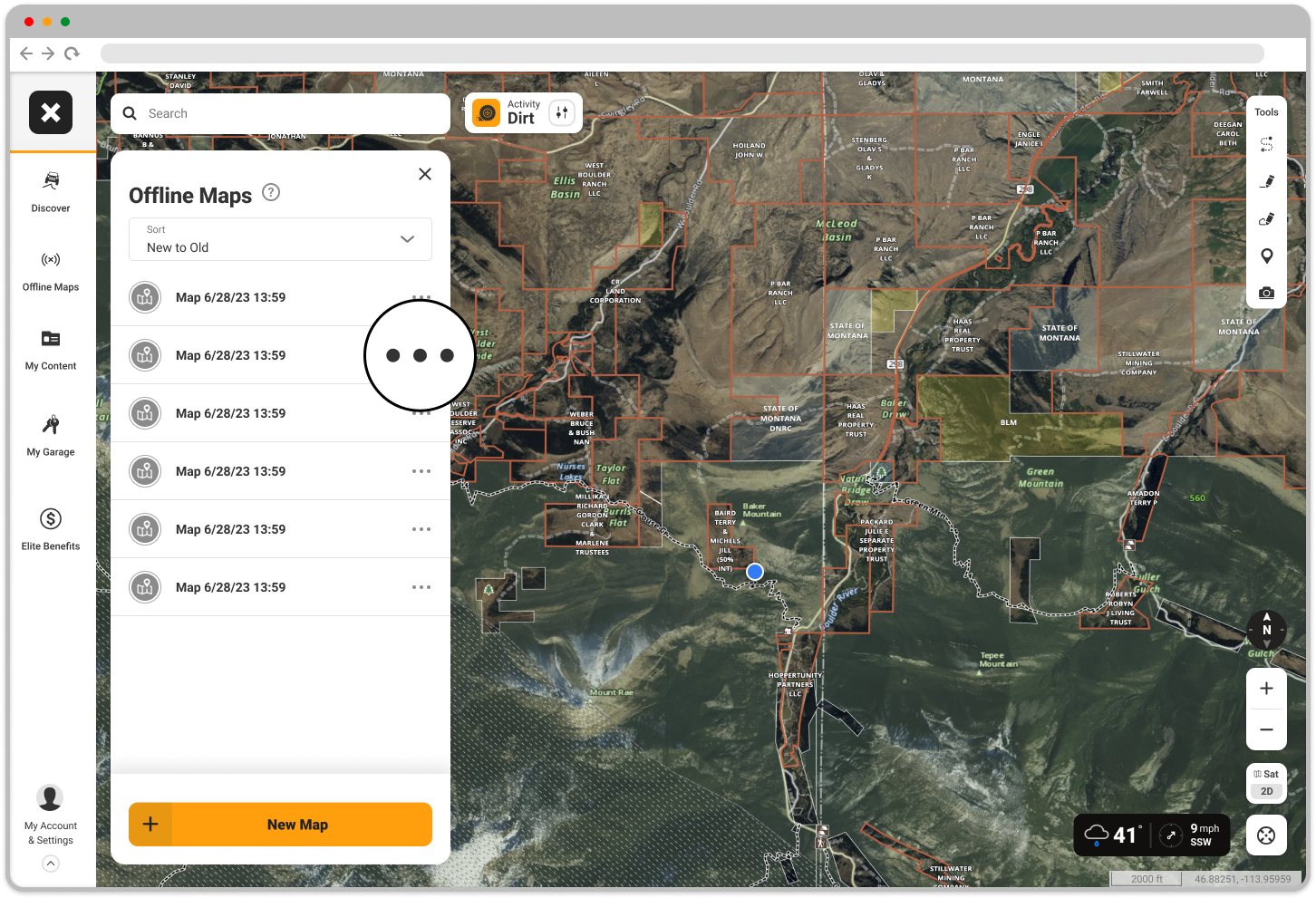Open My Content folder in the sidebar
The height and width of the screenshot is (898, 1316).
pos(51,350)
